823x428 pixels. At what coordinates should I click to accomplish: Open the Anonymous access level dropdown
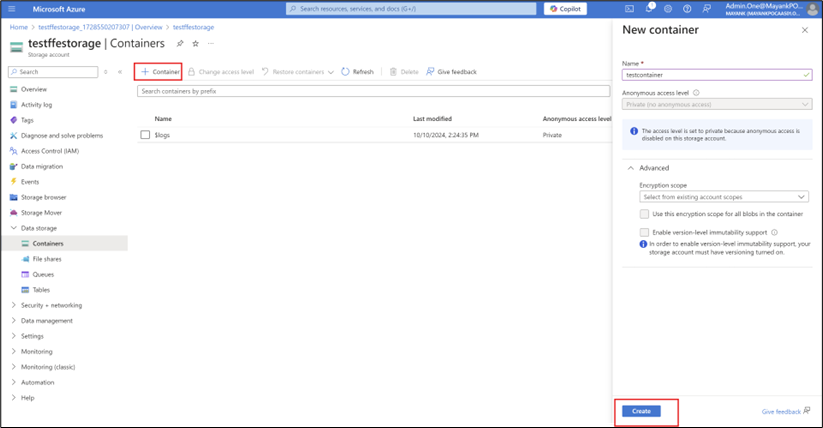717,105
